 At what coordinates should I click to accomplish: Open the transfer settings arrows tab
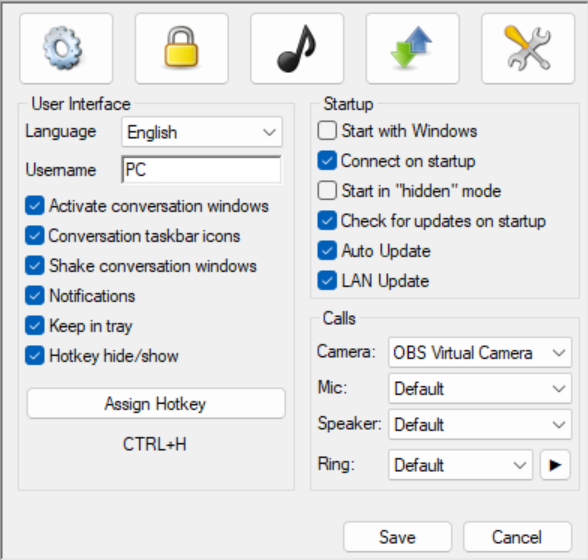point(412,48)
